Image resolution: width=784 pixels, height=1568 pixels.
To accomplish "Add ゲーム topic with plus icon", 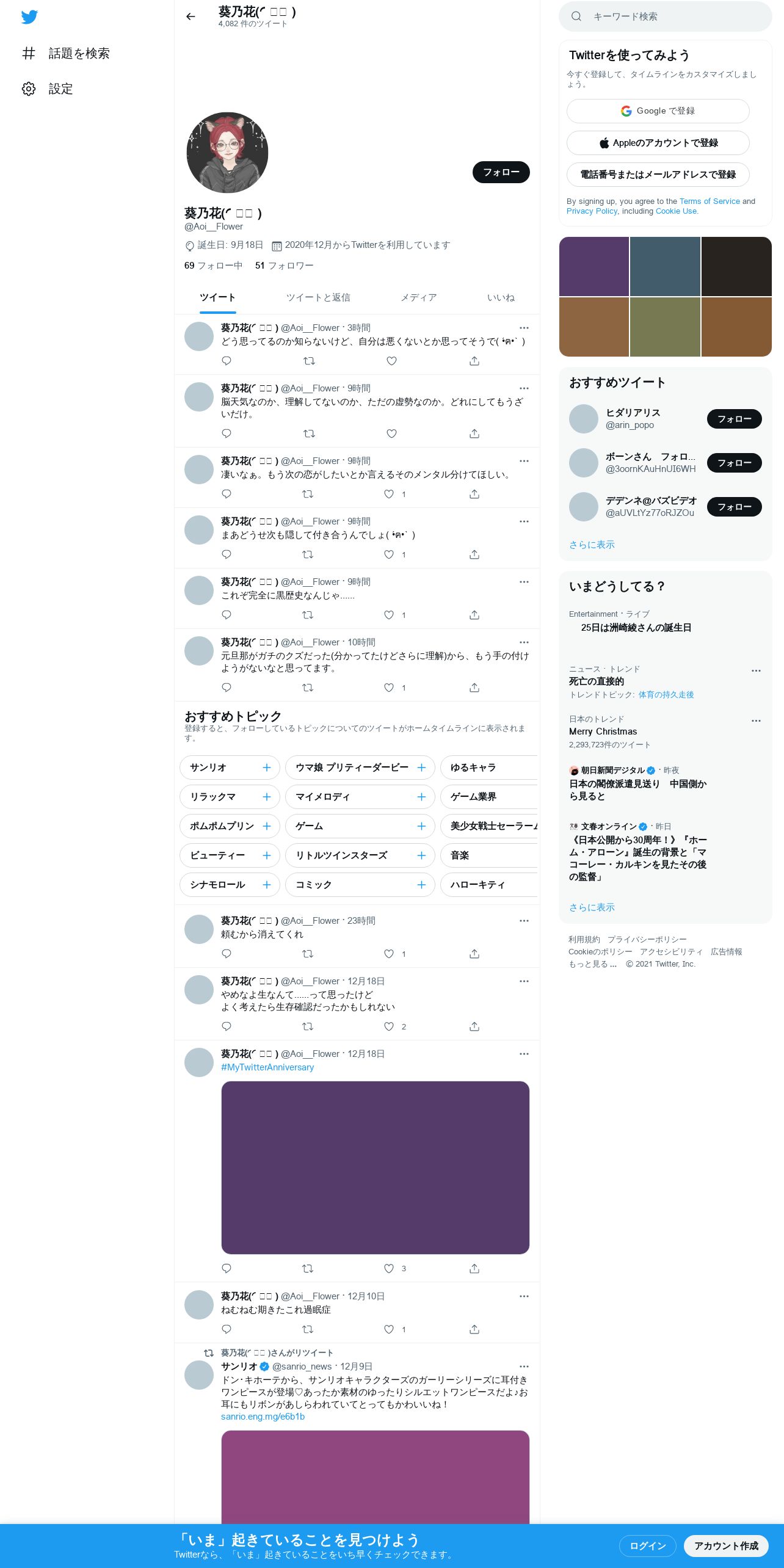I will [x=421, y=826].
